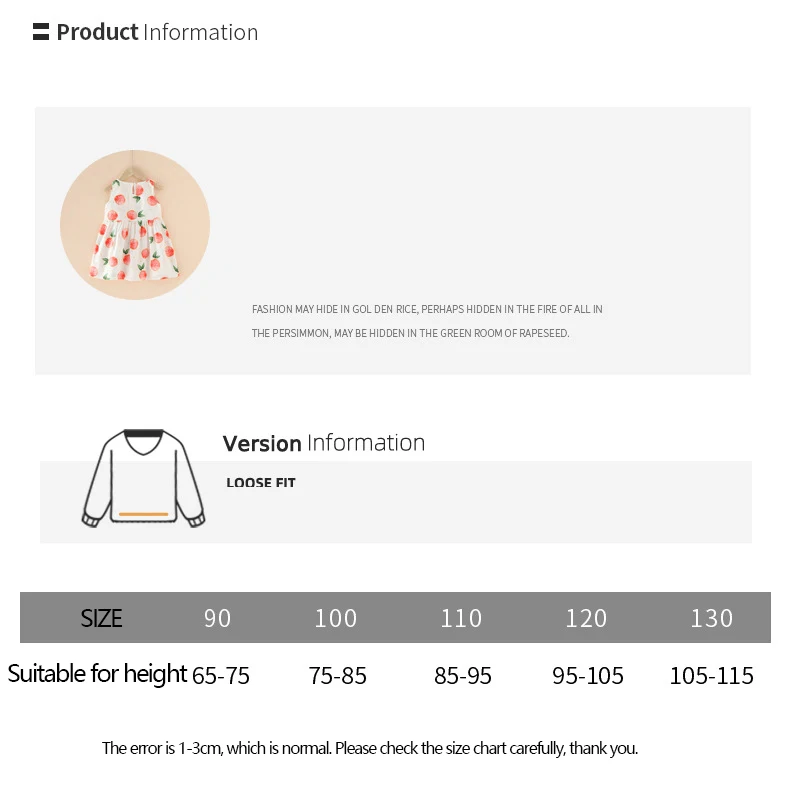Click the Suitable for height label
790x798 pixels.
click(x=97, y=674)
